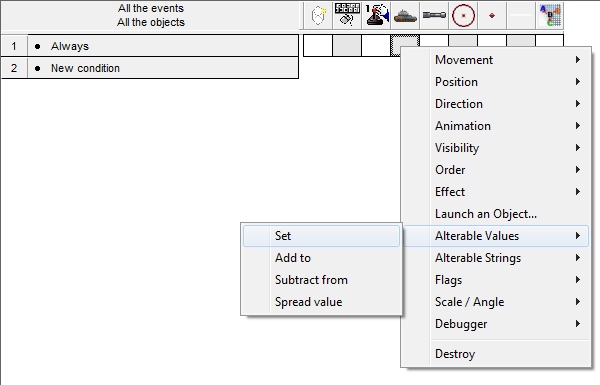The width and height of the screenshot is (600, 385).
Task: Click the Player 1 joystick icon
Action: coord(376,16)
